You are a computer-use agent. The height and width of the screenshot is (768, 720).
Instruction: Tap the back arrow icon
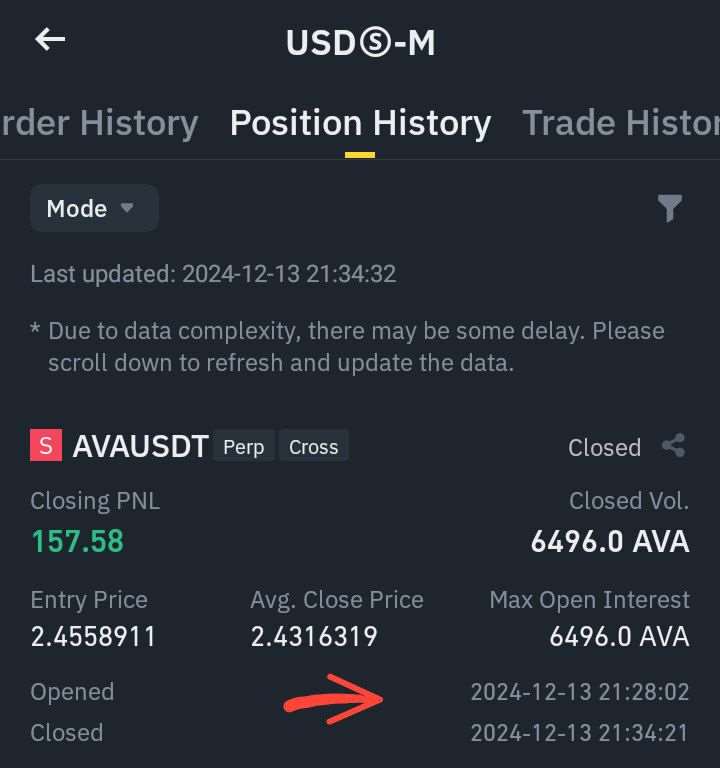tap(50, 40)
